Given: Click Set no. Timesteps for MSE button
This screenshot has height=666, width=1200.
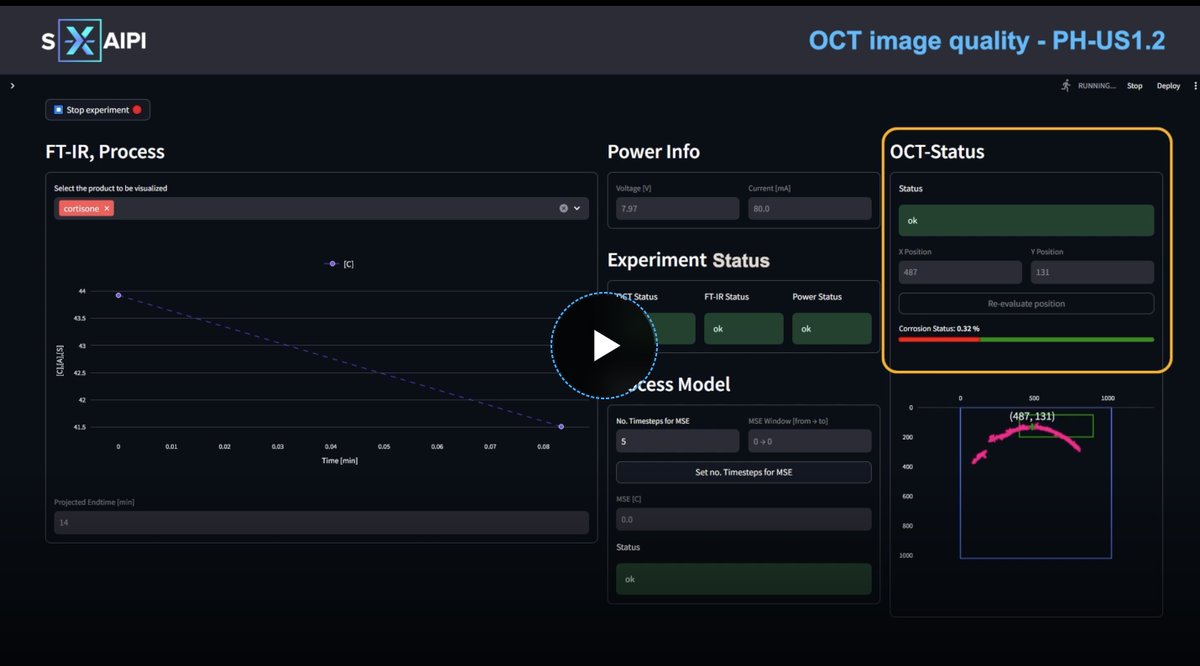Looking at the screenshot, I should (x=744, y=472).
